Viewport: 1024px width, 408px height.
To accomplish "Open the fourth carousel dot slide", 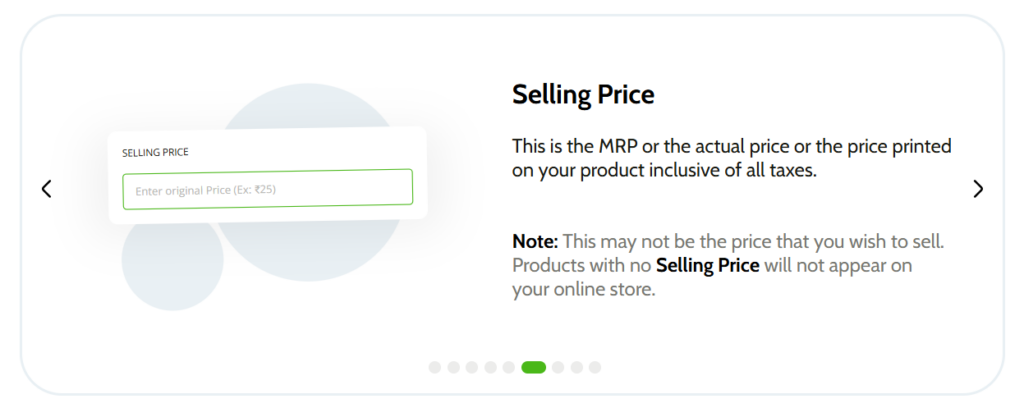I will (x=490, y=368).
